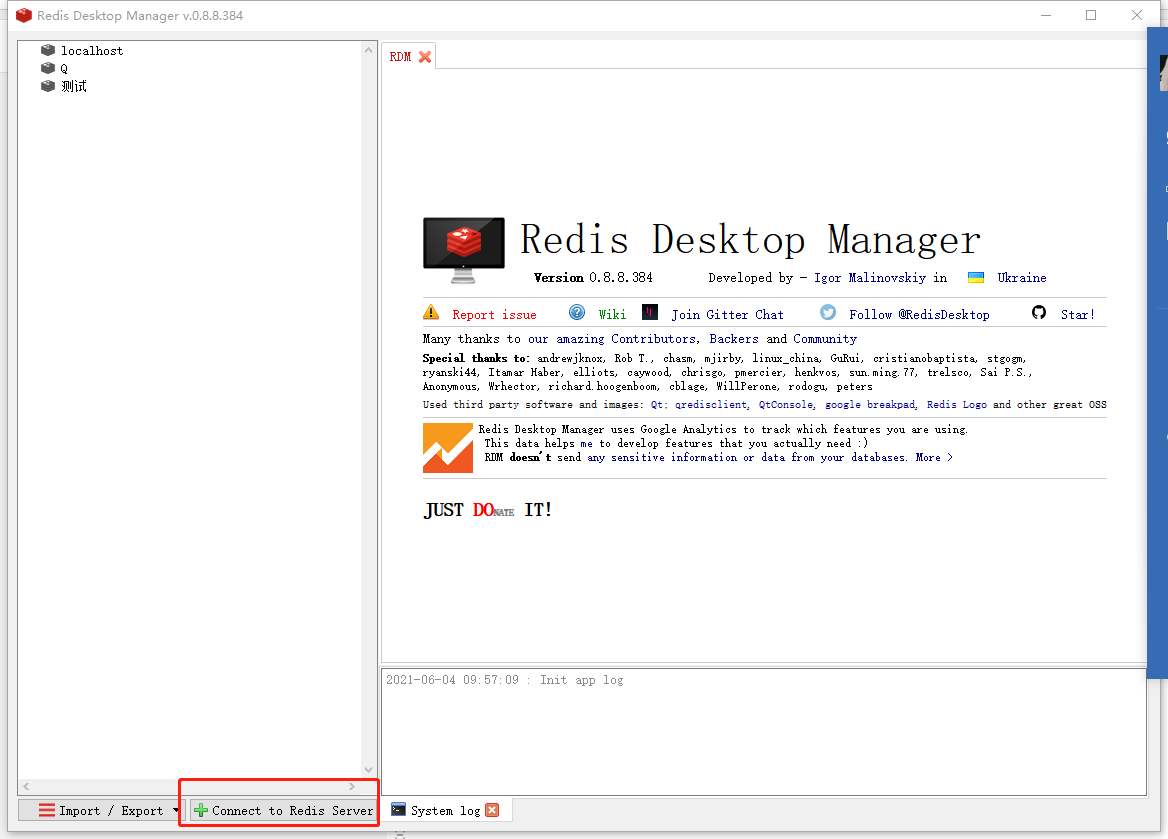Click the GitHub octocat icon next to Star!
The height and width of the screenshot is (839, 1168).
pos(1039,312)
